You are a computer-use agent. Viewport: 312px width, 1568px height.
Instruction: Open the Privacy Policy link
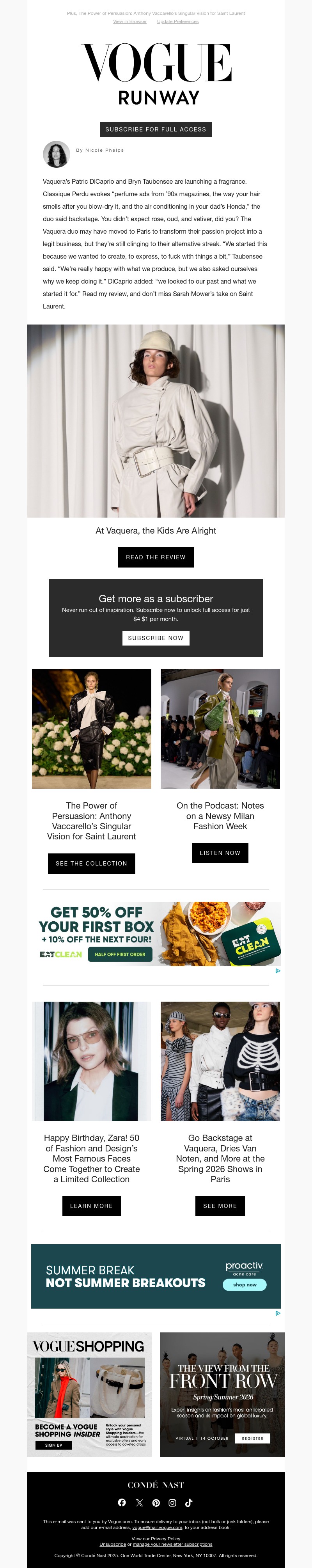coord(165,1539)
